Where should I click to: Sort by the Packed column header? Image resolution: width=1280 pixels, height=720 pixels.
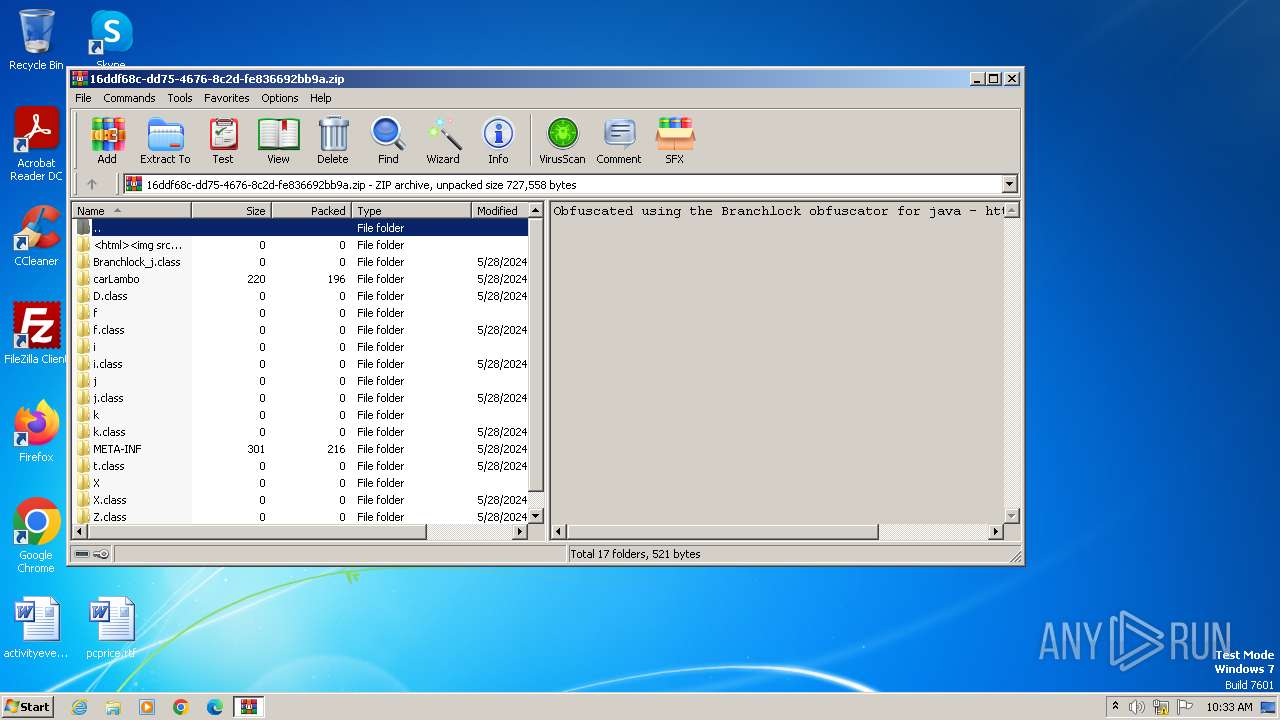click(311, 210)
